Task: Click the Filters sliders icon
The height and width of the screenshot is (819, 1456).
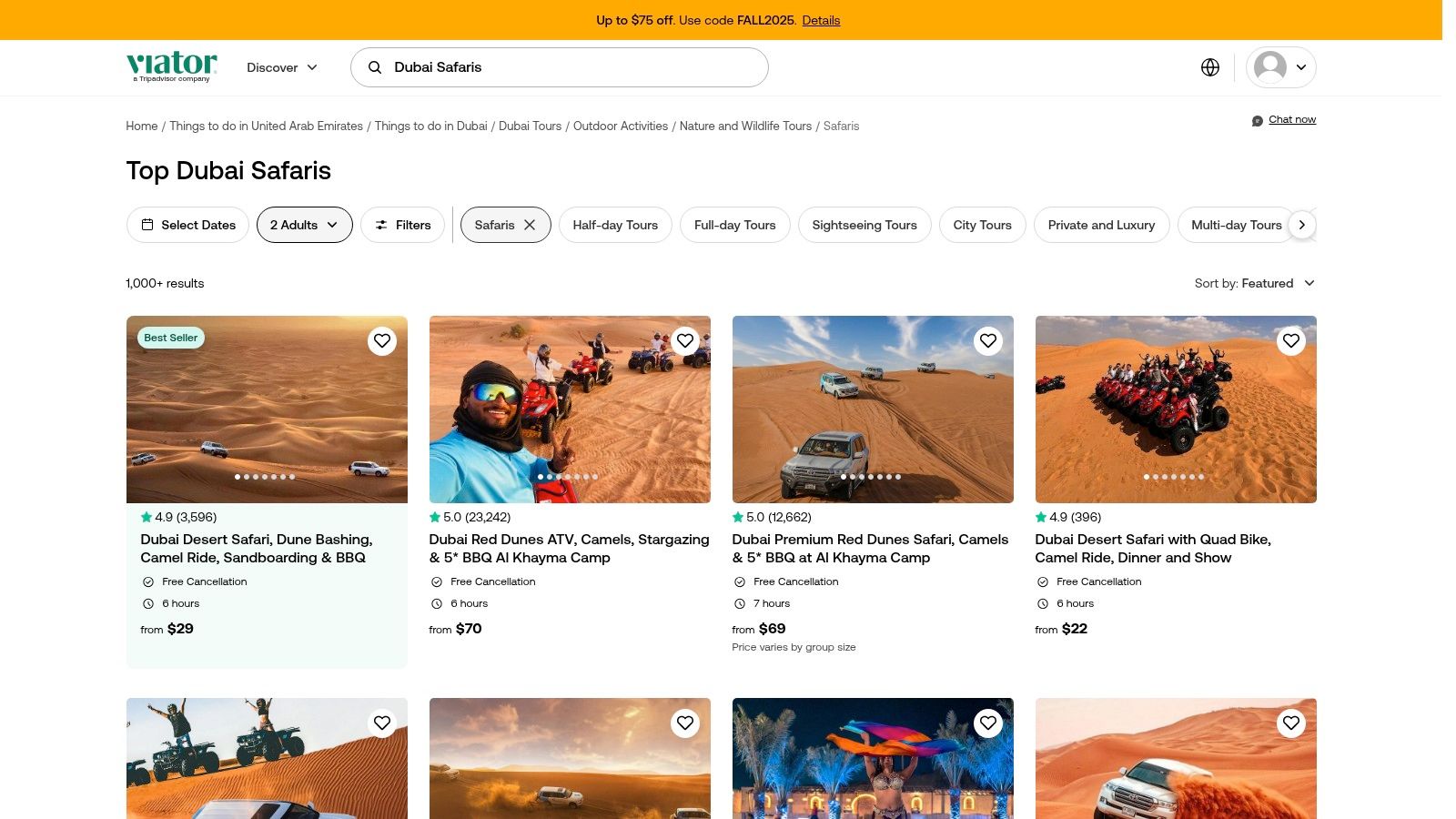Action: pos(383,225)
